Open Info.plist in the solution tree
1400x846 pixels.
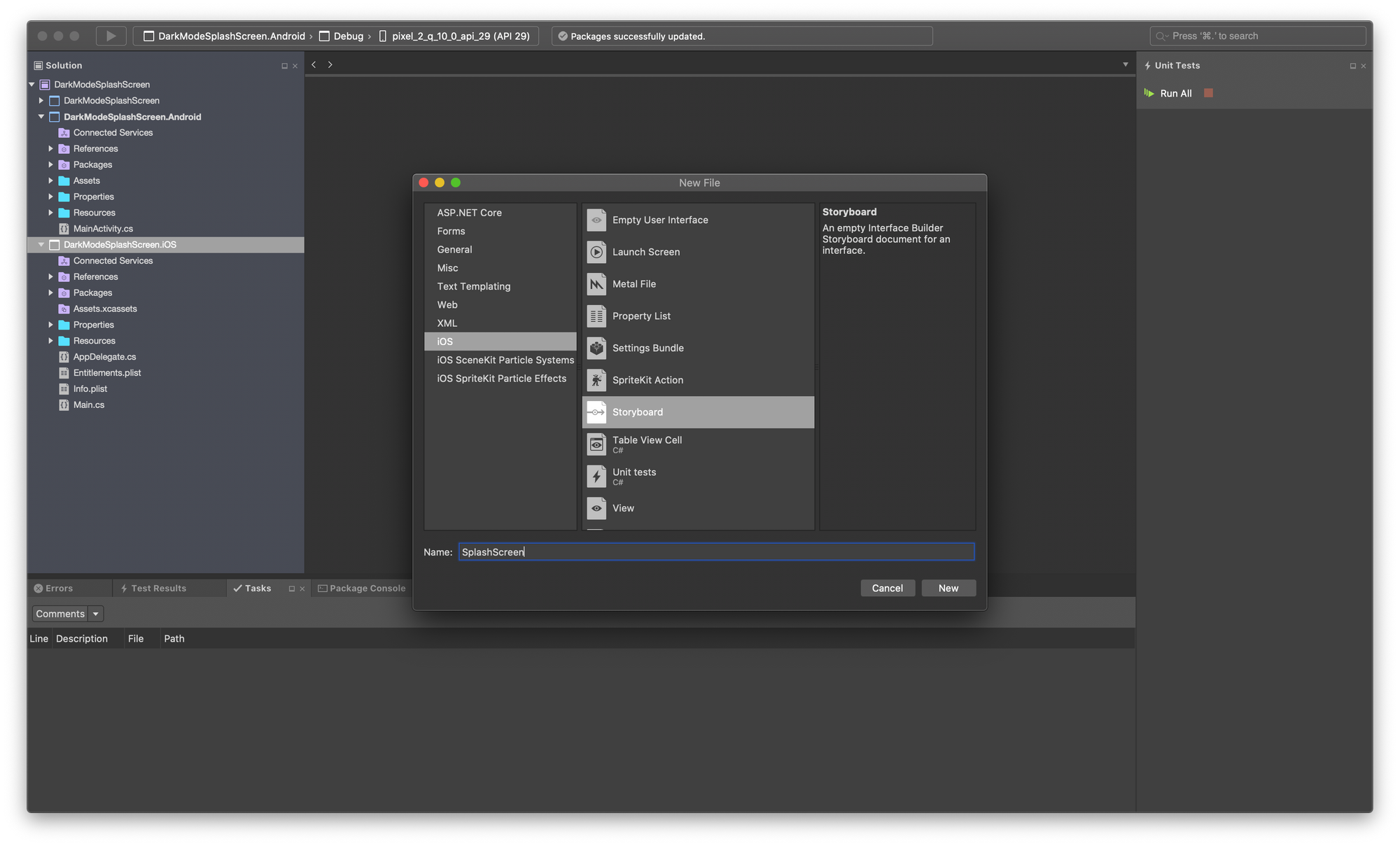coord(90,389)
